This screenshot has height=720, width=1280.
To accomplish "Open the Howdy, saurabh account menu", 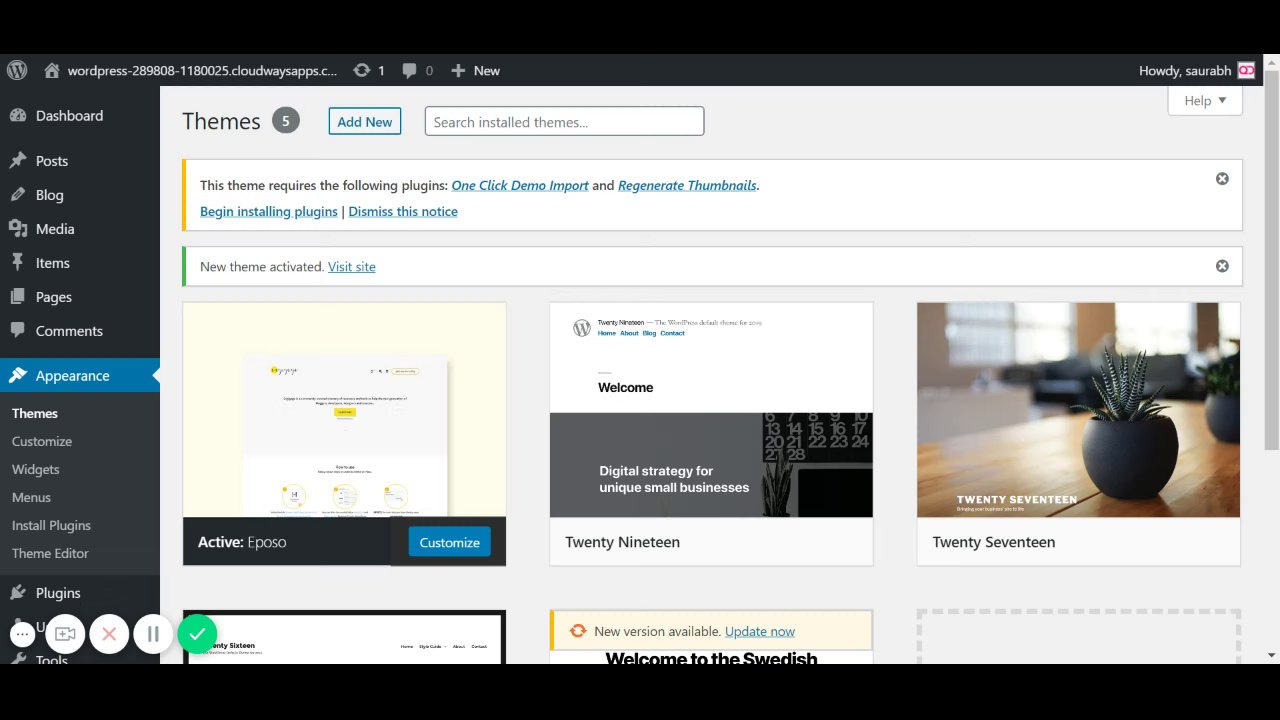I will point(1196,70).
